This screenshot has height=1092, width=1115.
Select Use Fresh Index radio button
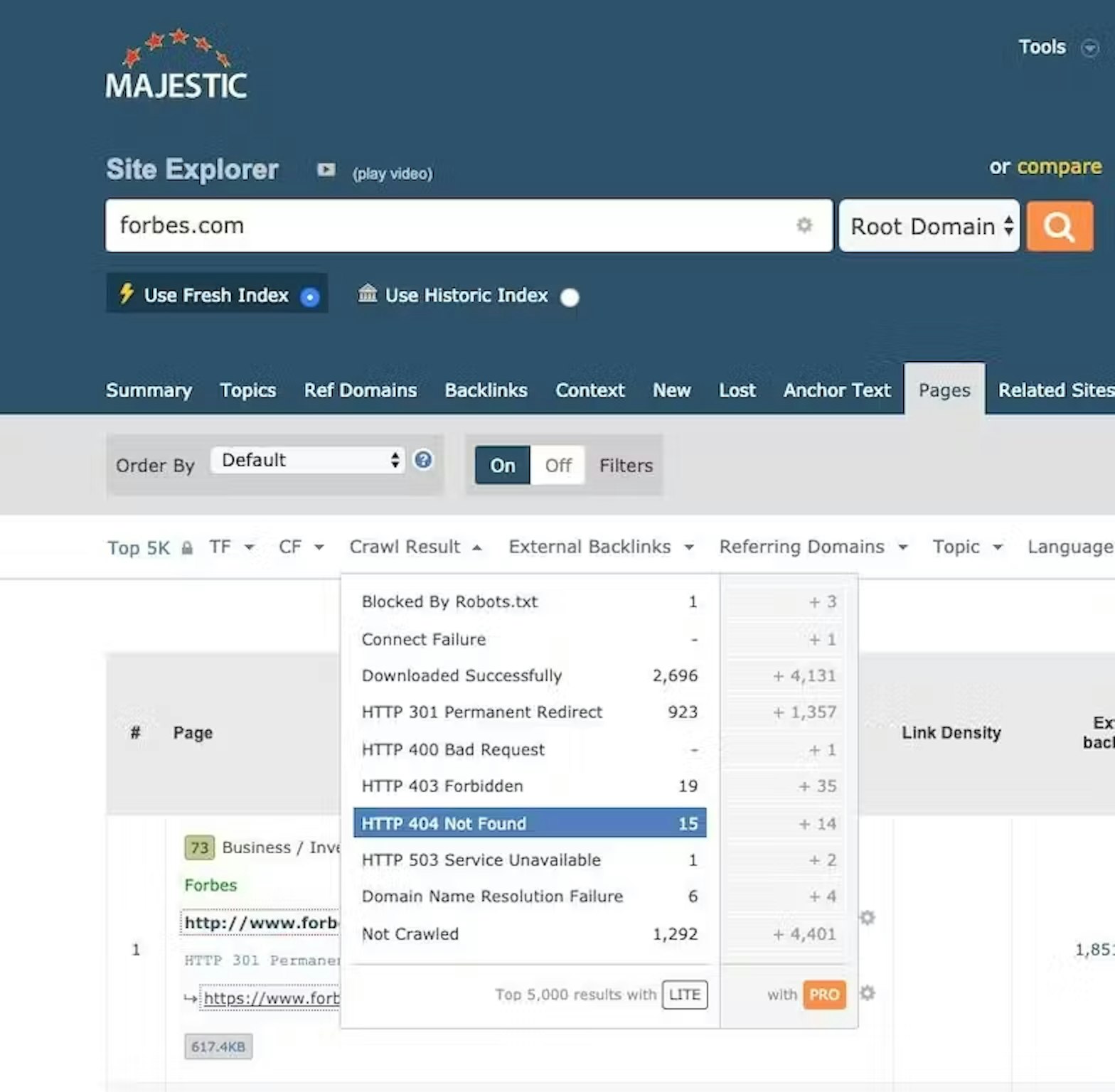click(x=309, y=297)
